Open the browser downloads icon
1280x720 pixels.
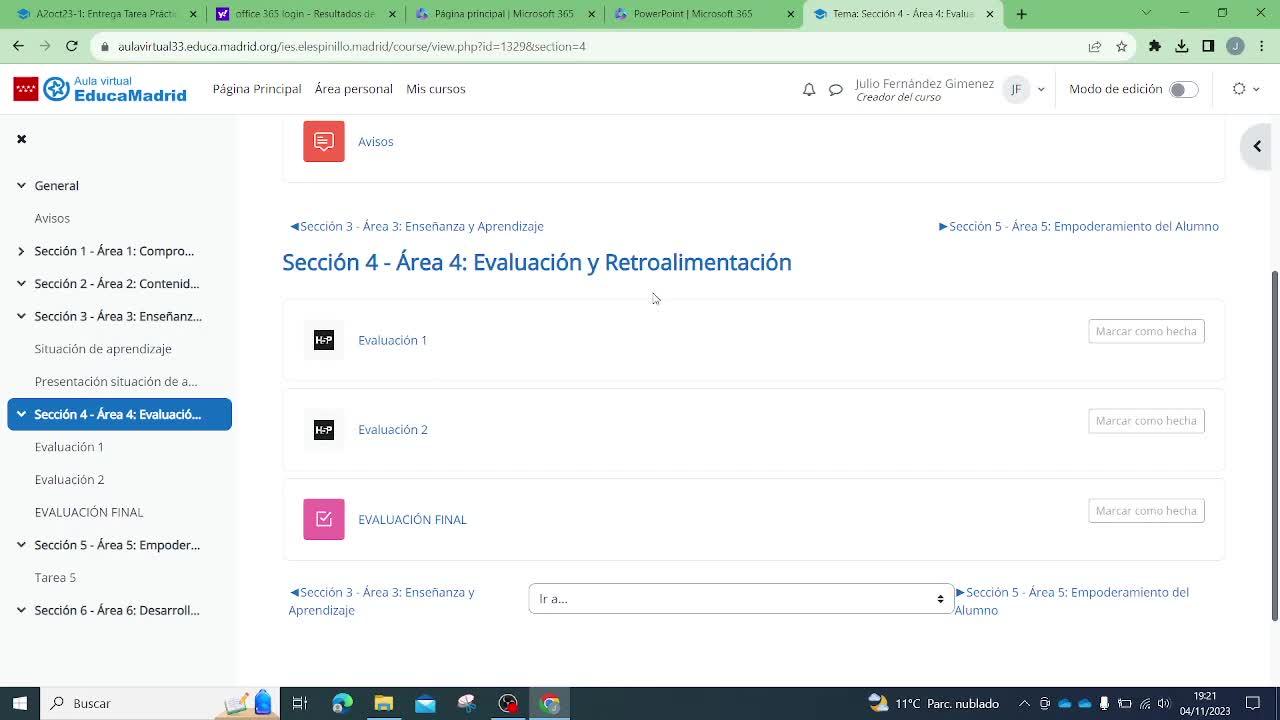click(1182, 46)
